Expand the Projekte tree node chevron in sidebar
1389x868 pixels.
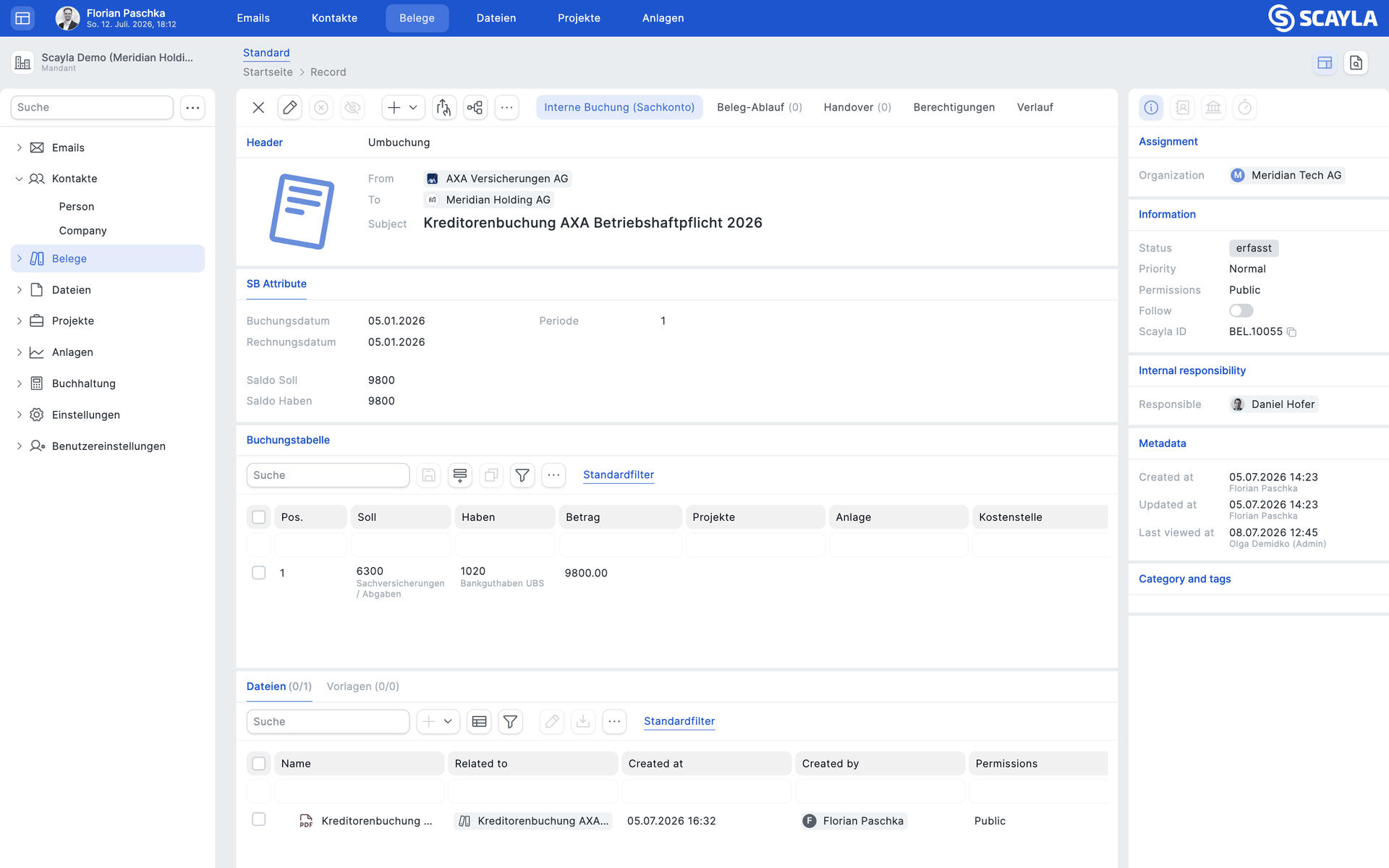[20, 321]
